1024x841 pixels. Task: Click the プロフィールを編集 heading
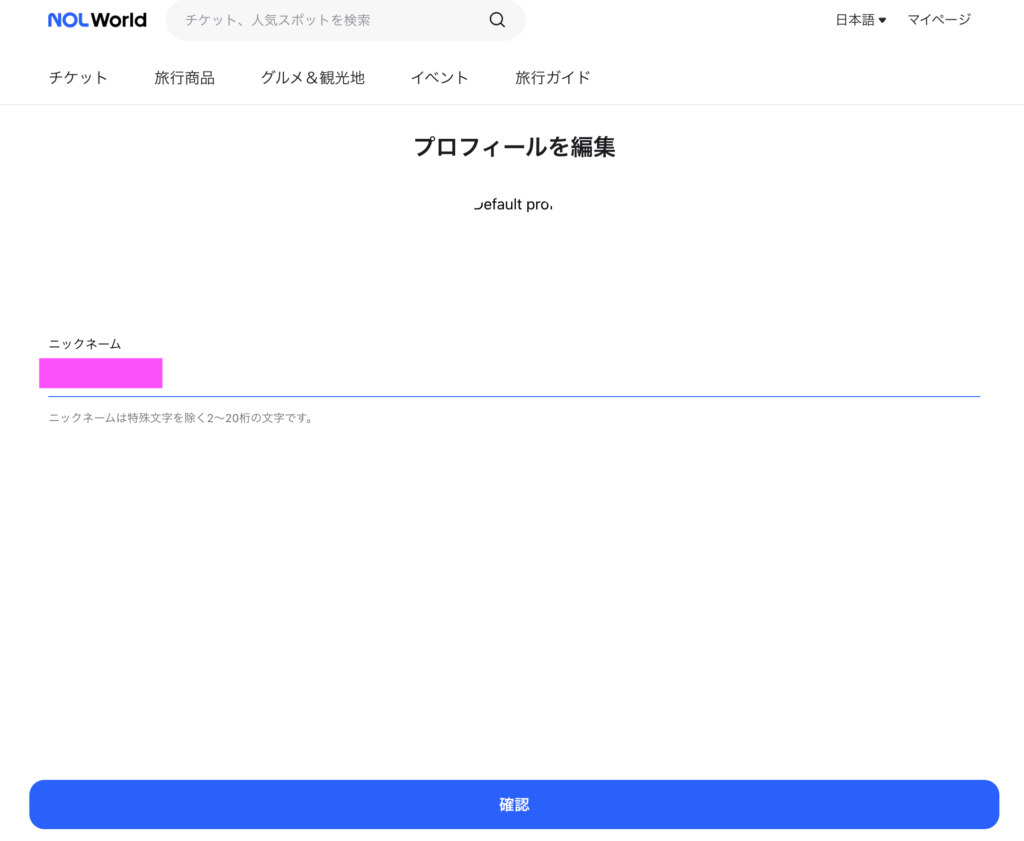click(x=514, y=147)
